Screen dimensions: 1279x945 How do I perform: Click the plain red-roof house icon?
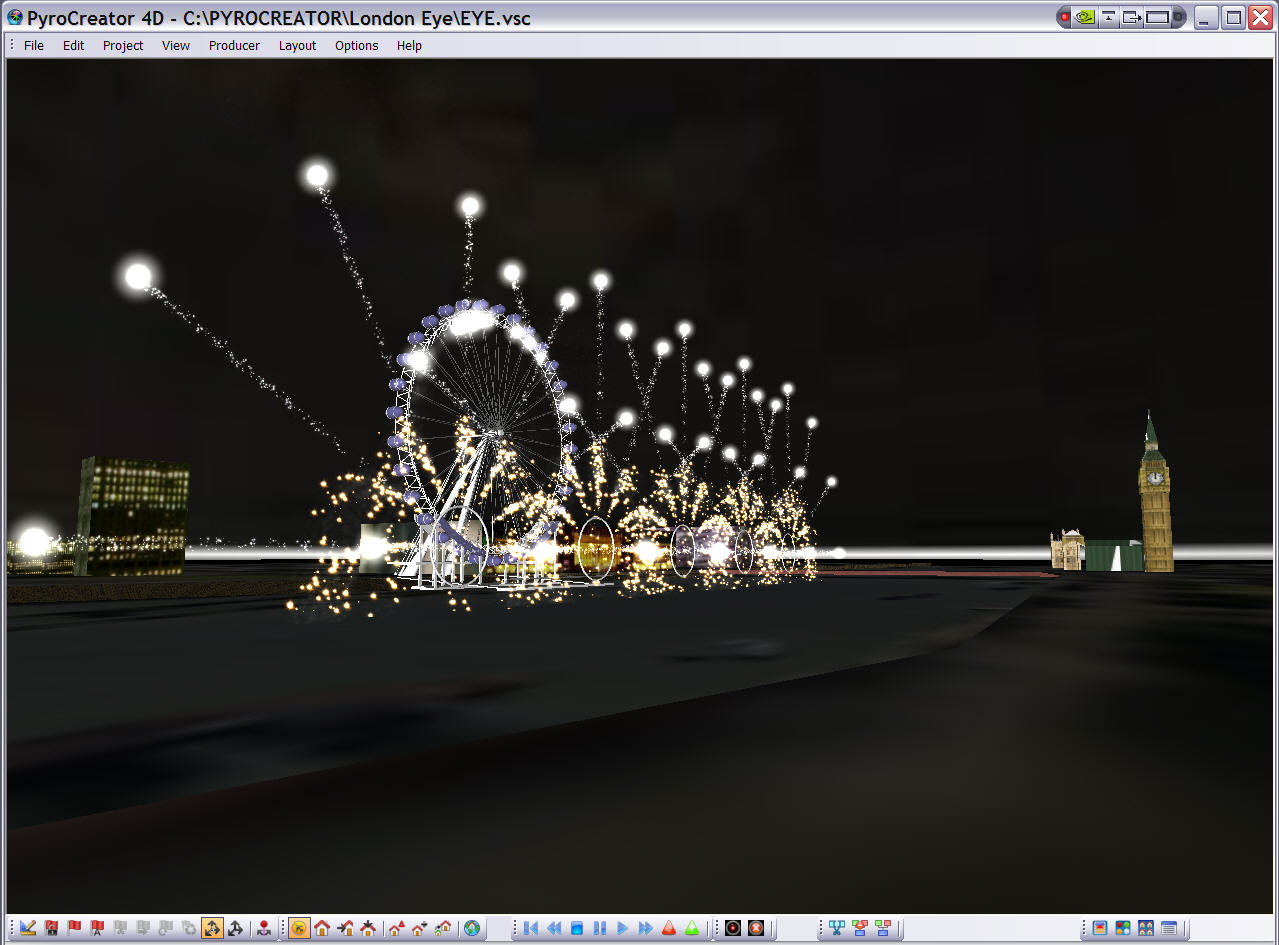[x=322, y=928]
